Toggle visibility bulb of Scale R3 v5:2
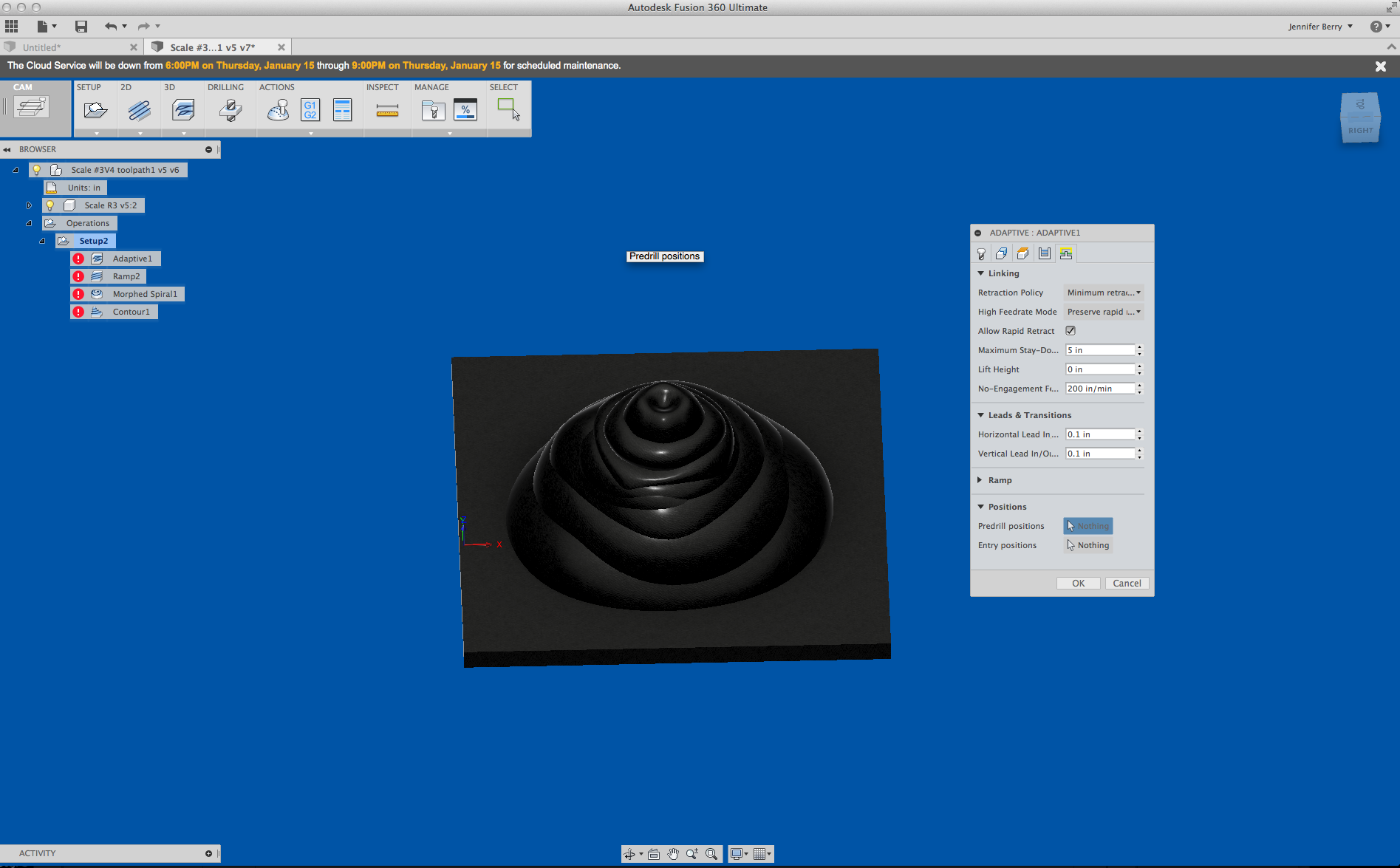1400x868 pixels. (50, 205)
